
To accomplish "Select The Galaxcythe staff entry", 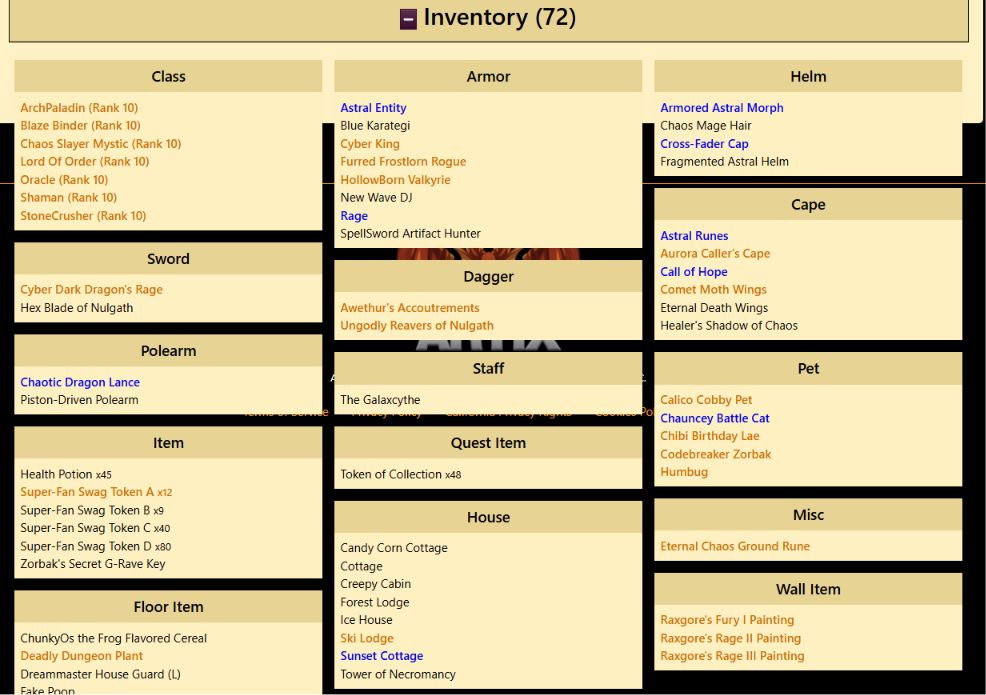I will [380, 400].
